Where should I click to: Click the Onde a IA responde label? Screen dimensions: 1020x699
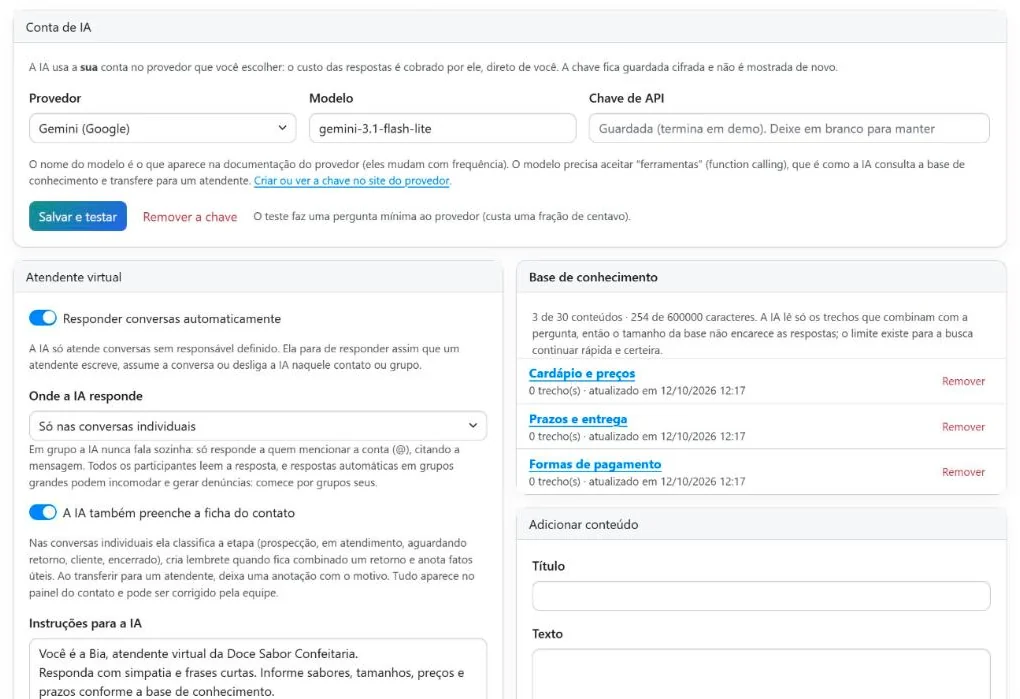85,396
